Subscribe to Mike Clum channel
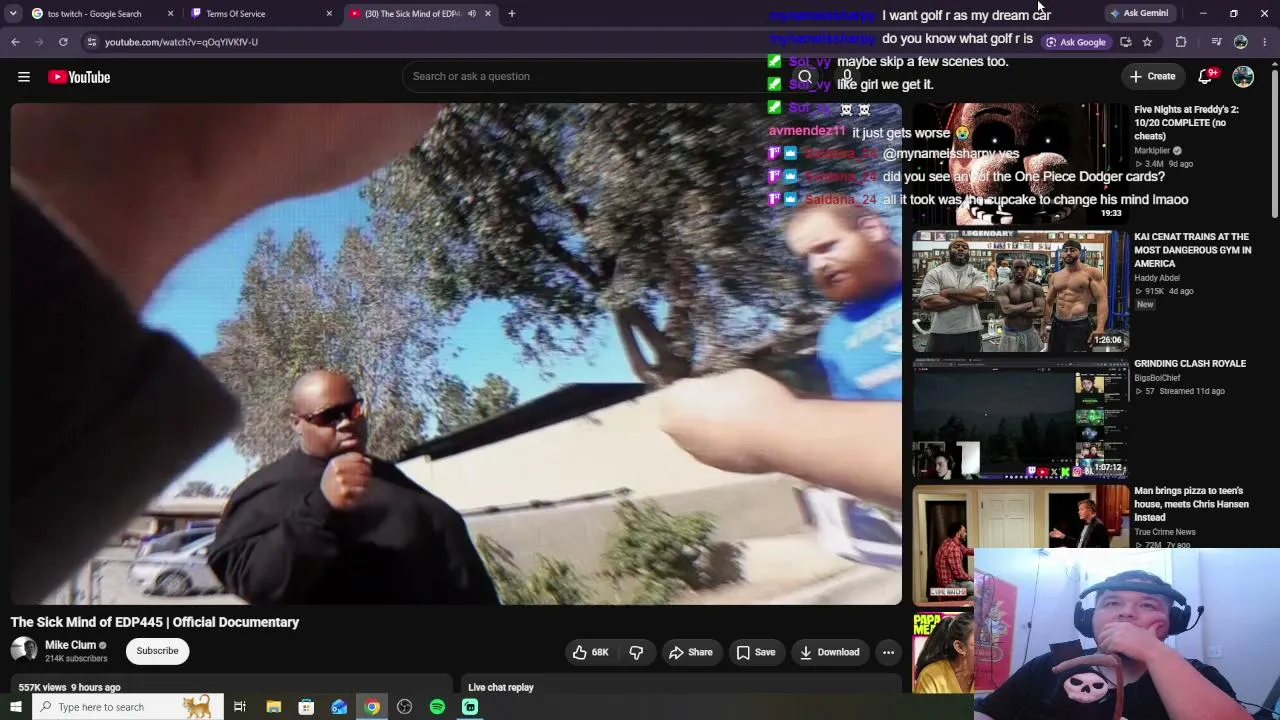 [157, 651]
